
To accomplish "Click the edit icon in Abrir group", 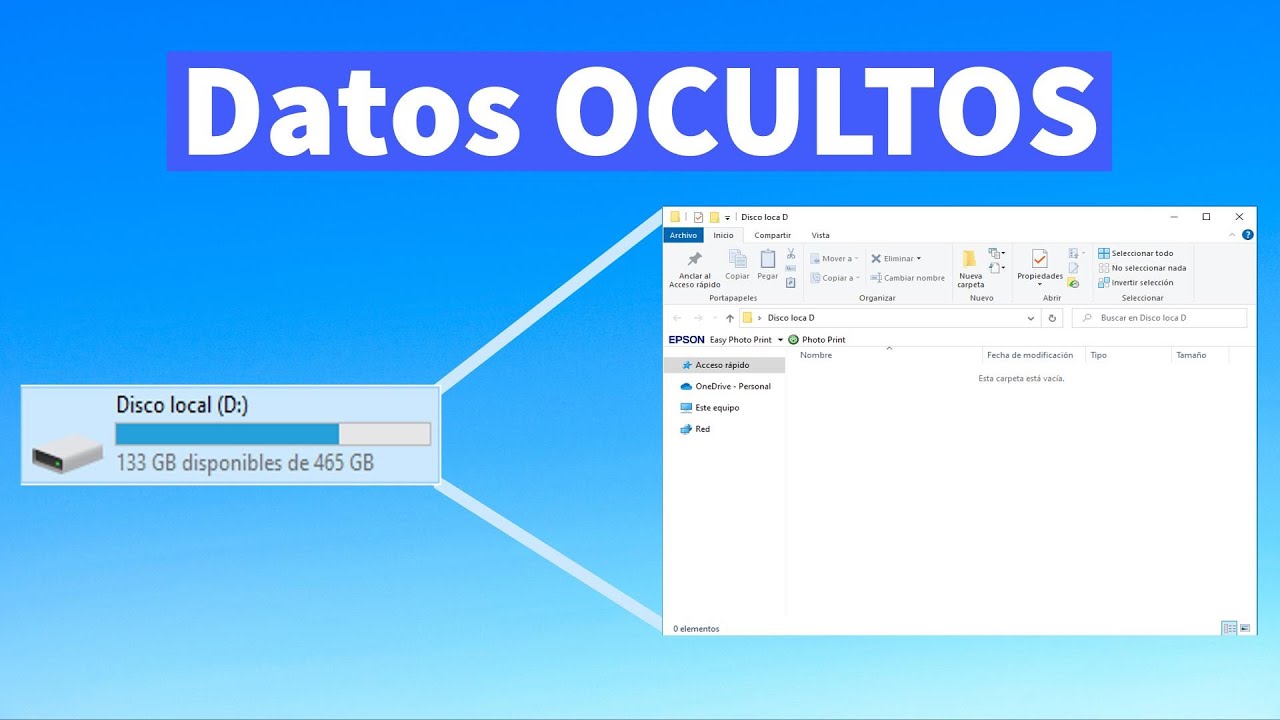I will tap(1073, 268).
